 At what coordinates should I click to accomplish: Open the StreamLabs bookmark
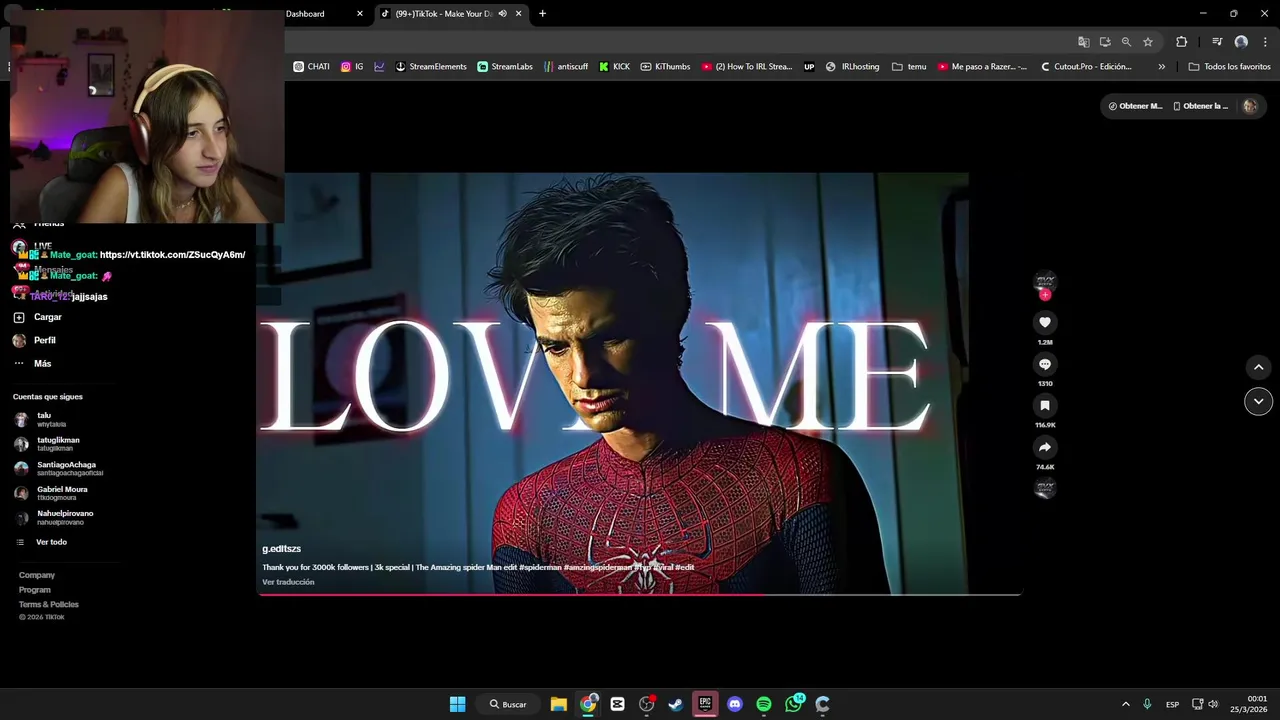point(505,67)
